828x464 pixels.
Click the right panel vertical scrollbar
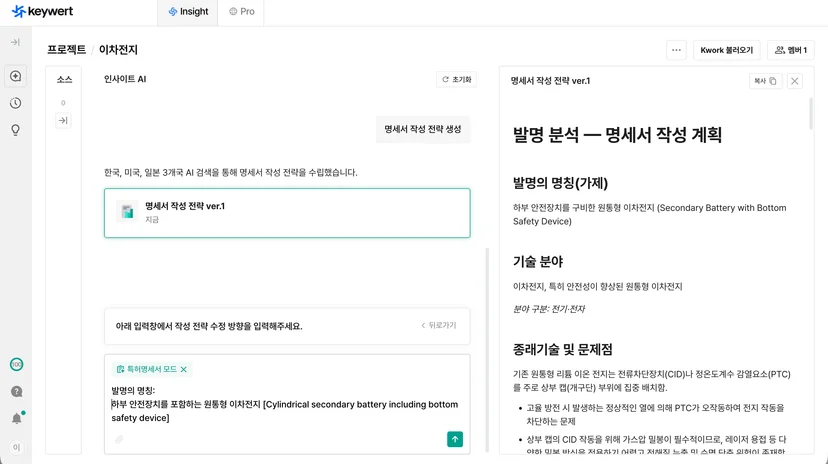click(x=811, y=113)
